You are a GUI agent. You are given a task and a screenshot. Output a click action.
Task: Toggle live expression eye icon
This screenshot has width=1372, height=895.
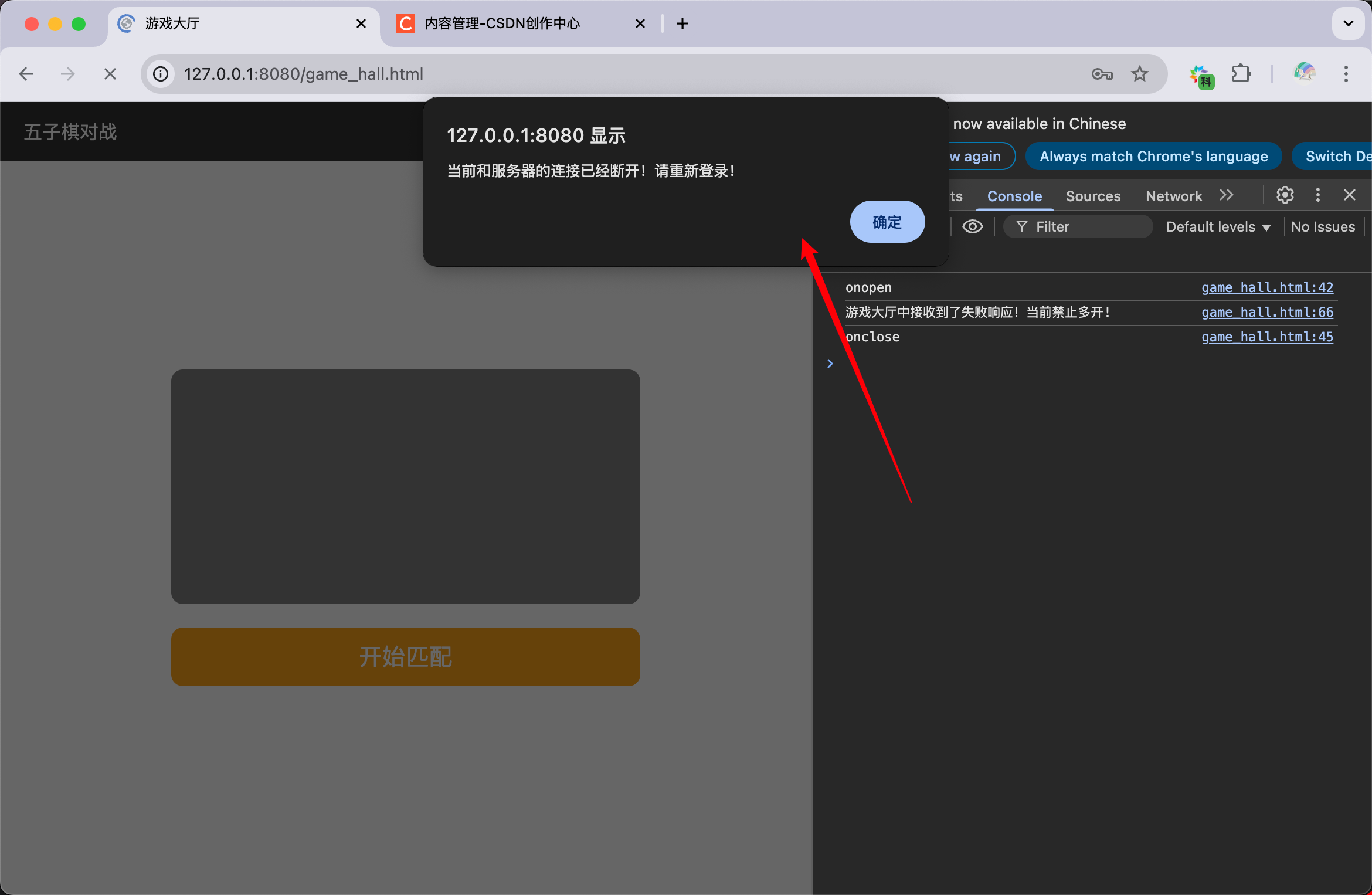coord(972,227)
